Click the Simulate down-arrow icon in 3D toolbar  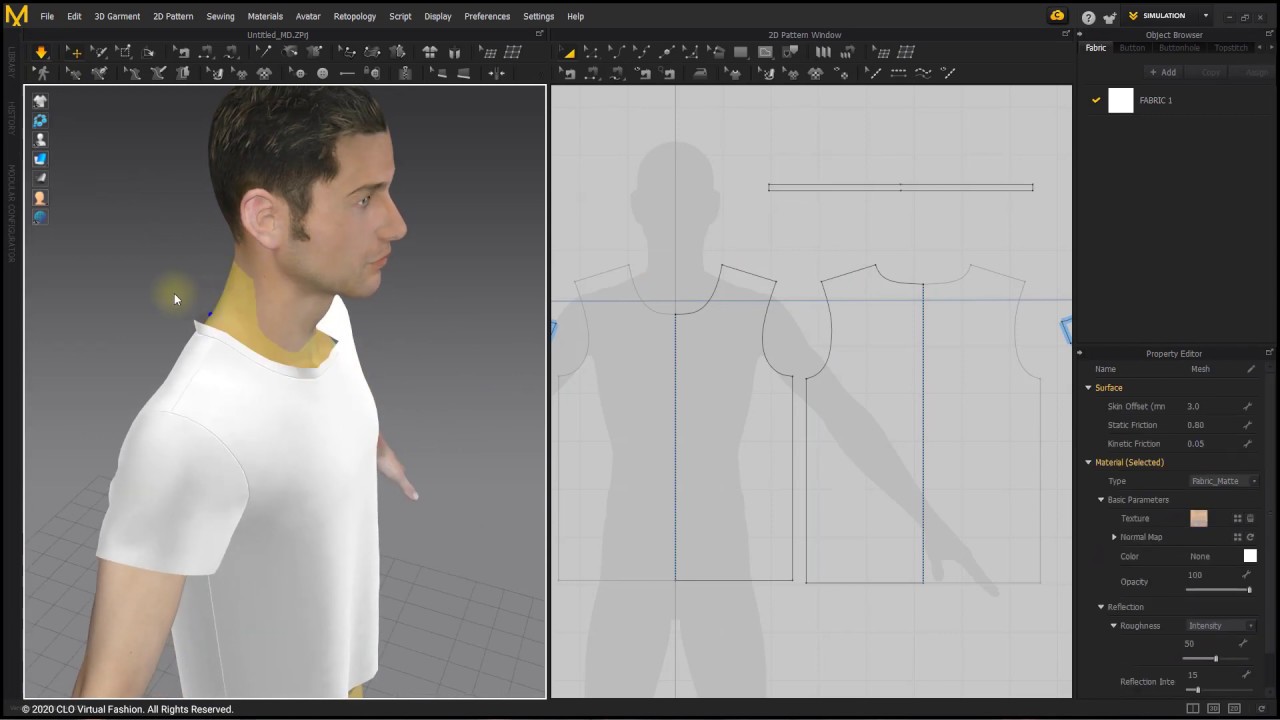point(41,52)
